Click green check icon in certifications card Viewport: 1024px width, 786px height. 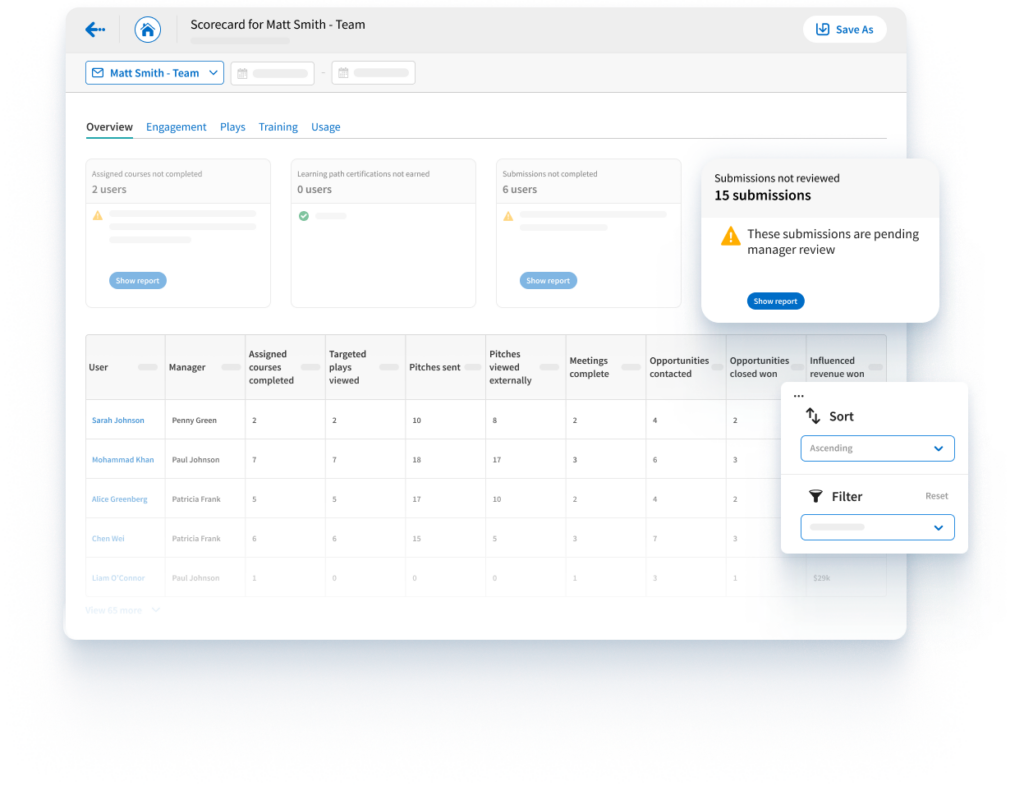click(x=304, y=215)
